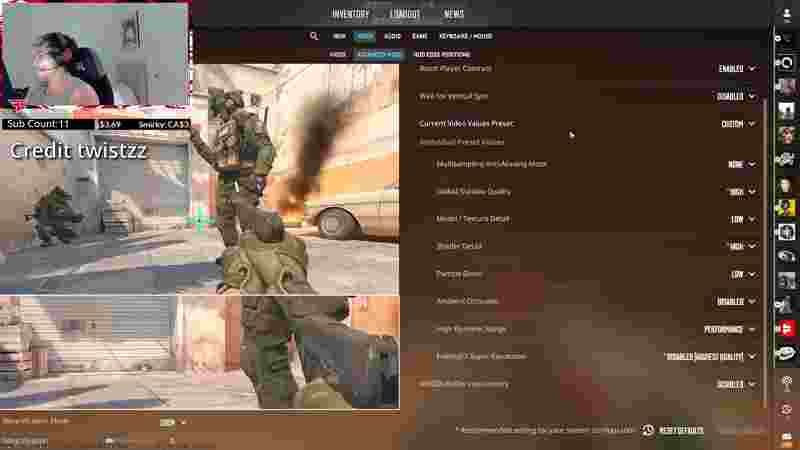Open the High Dynamic Range dropdown
Viewport: 800px width, 450px height.
[730, 330]
